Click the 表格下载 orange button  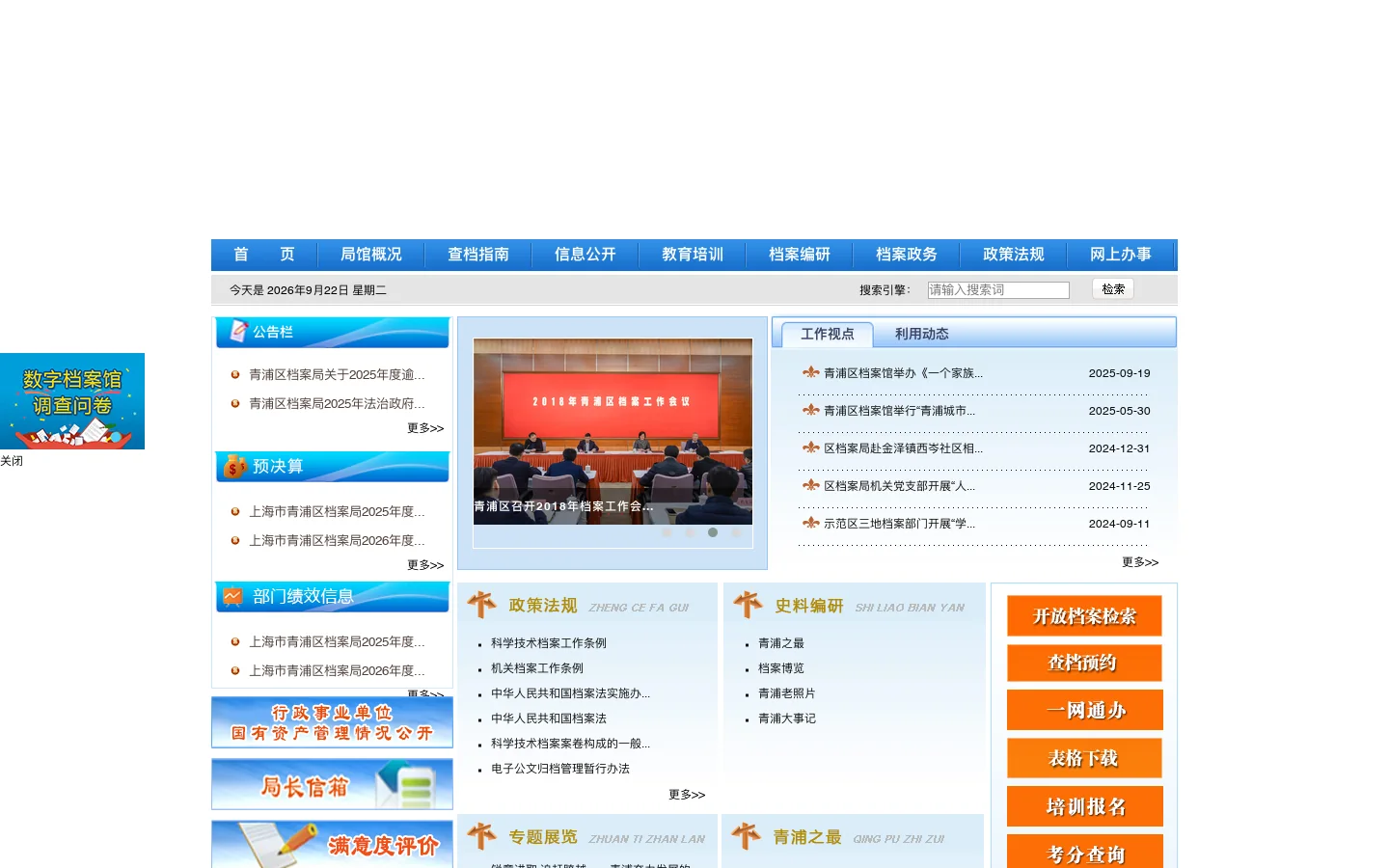(1084, 758)
